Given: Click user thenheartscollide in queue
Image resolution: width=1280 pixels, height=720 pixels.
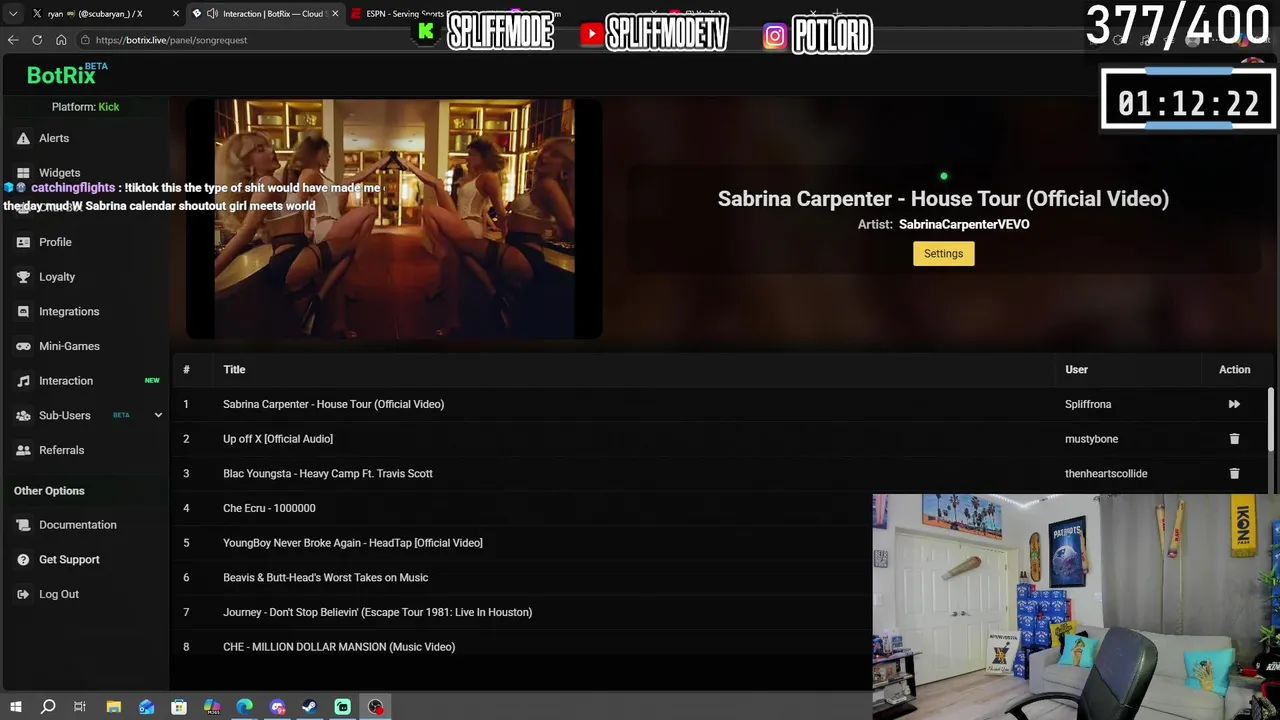Looking at the screenshot, I should point(1106,473).
